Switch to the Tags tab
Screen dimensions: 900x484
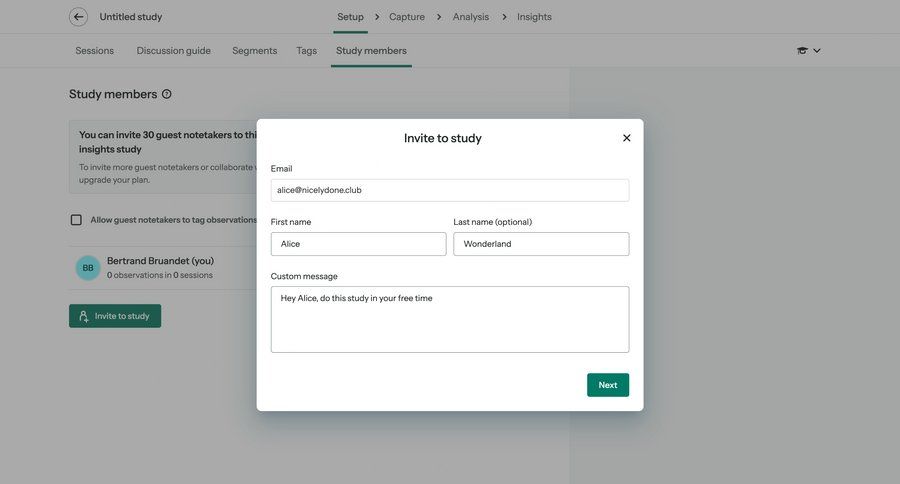pos(306,51)
